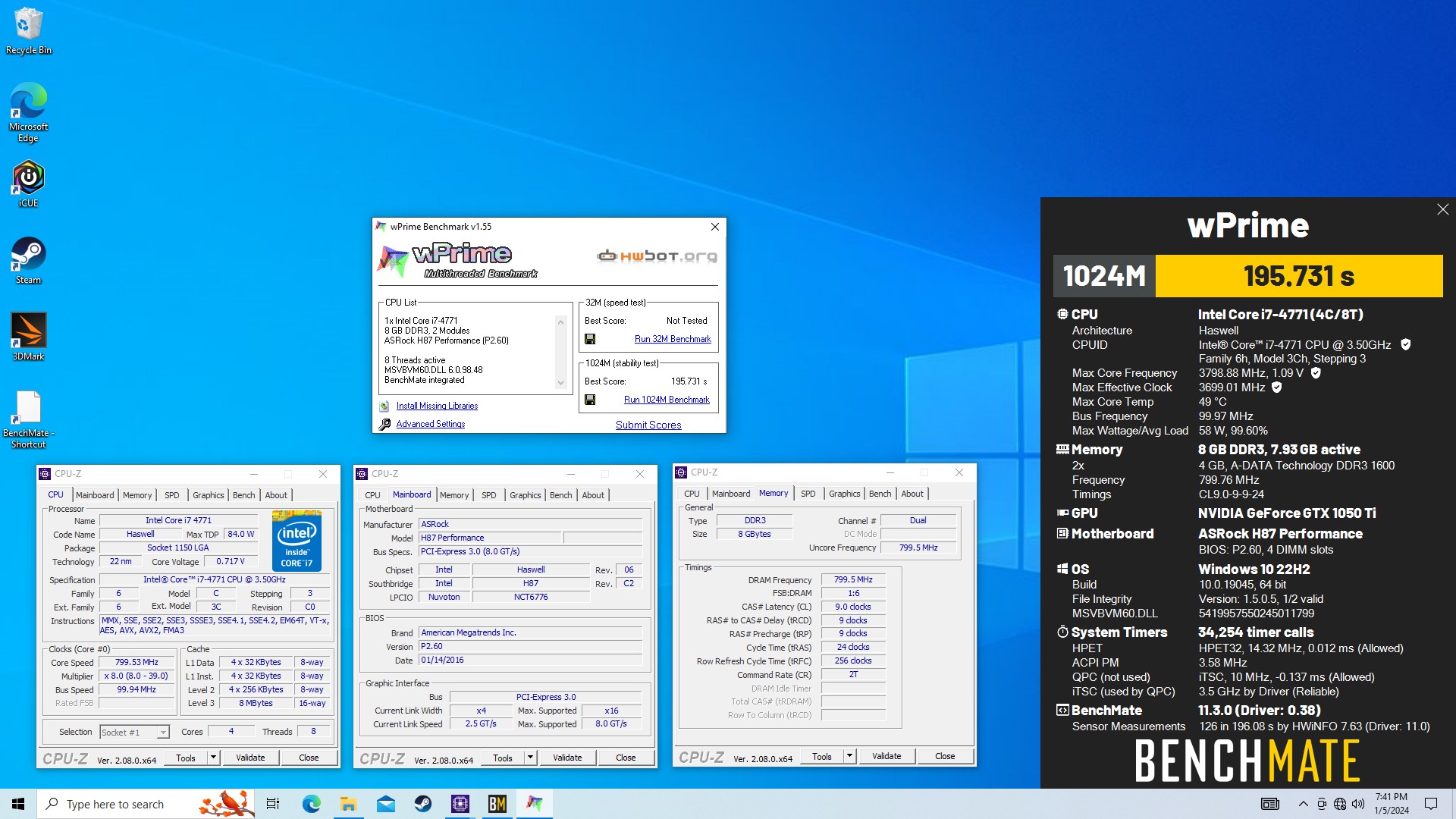Open the Steam desktop shortcut

click(29, 260)
